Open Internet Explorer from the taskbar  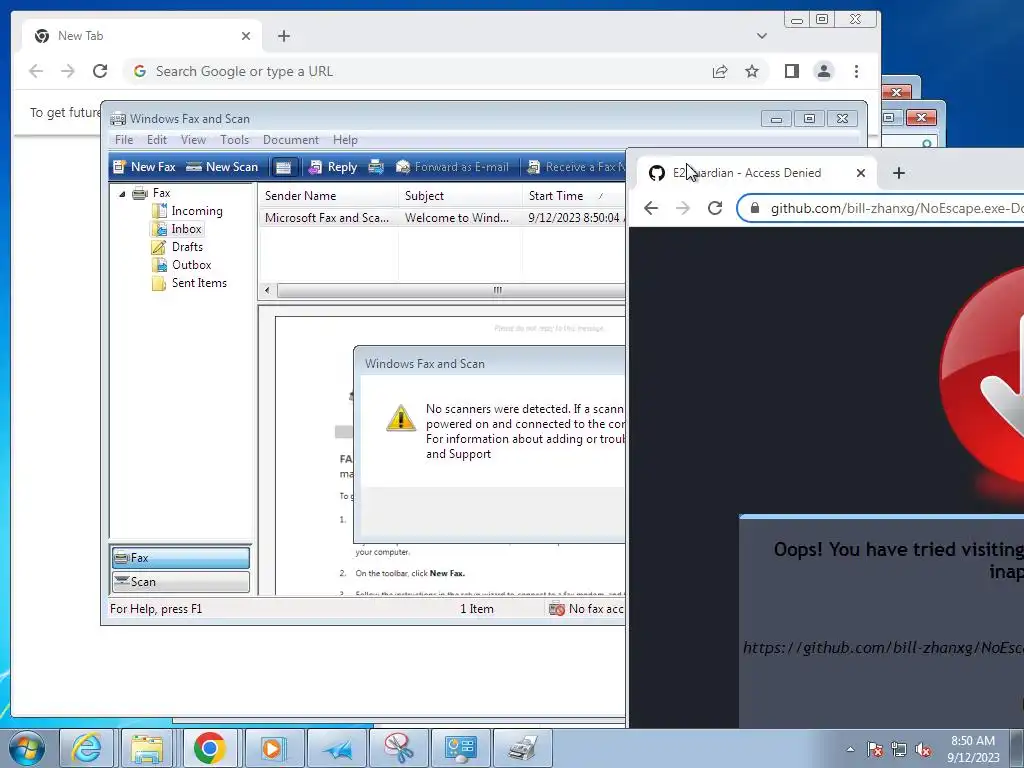pyautogui.click(x=87, y=748)
